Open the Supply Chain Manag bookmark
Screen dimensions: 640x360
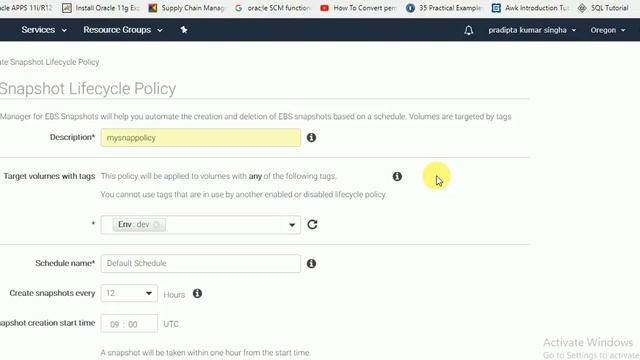pyautogui.click(x=187, y=8)
